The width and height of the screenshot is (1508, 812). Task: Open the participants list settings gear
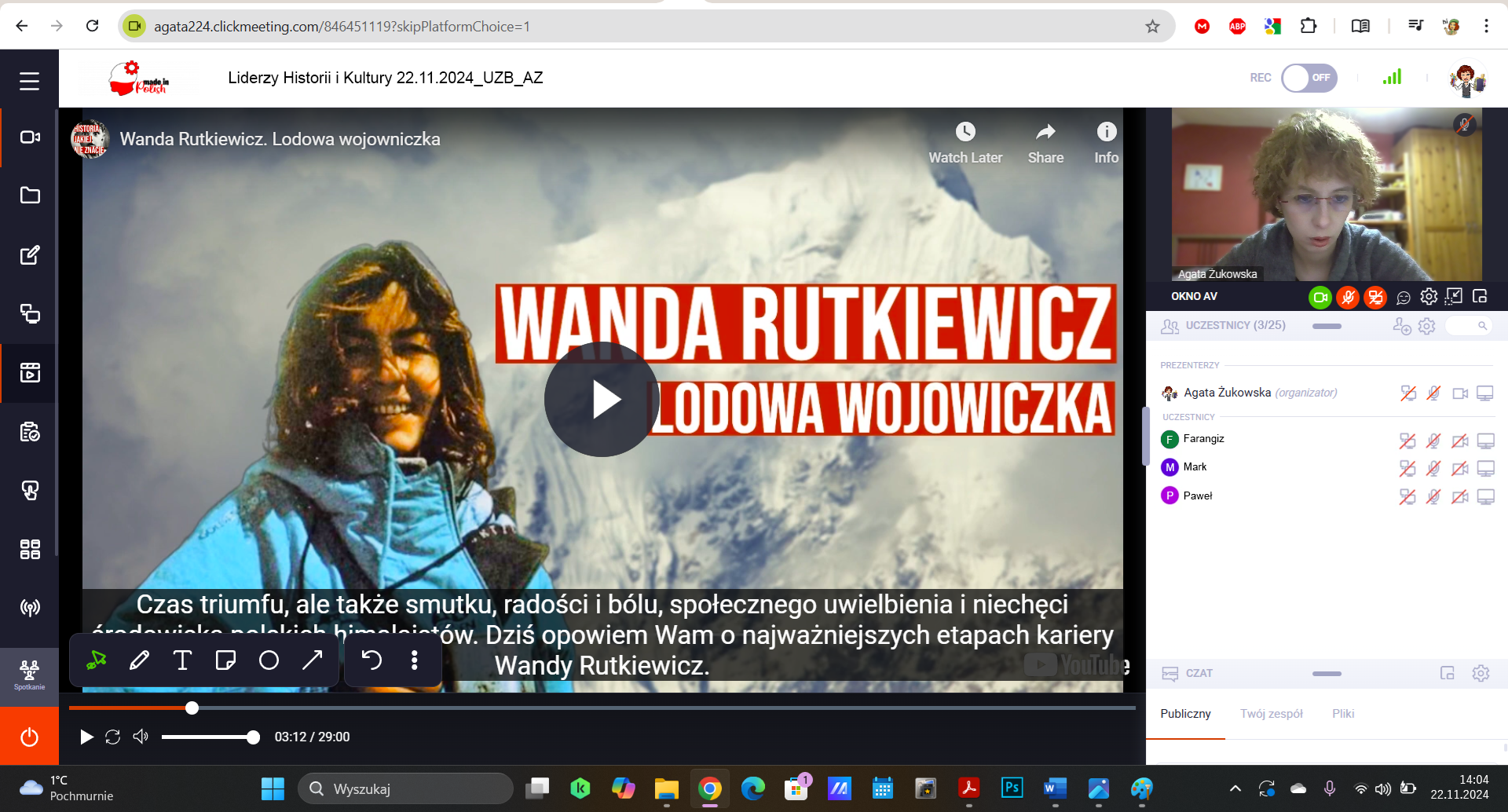(x=1427, y=326)
